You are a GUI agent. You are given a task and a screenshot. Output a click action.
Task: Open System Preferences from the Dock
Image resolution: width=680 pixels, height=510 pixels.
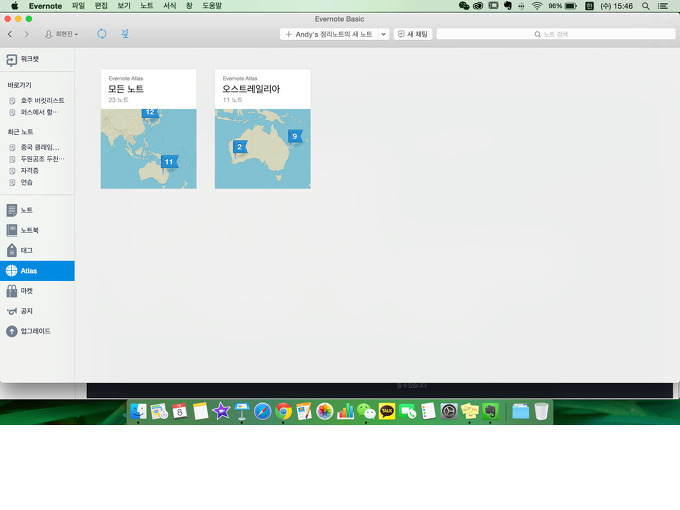click(x=449, y=411)
